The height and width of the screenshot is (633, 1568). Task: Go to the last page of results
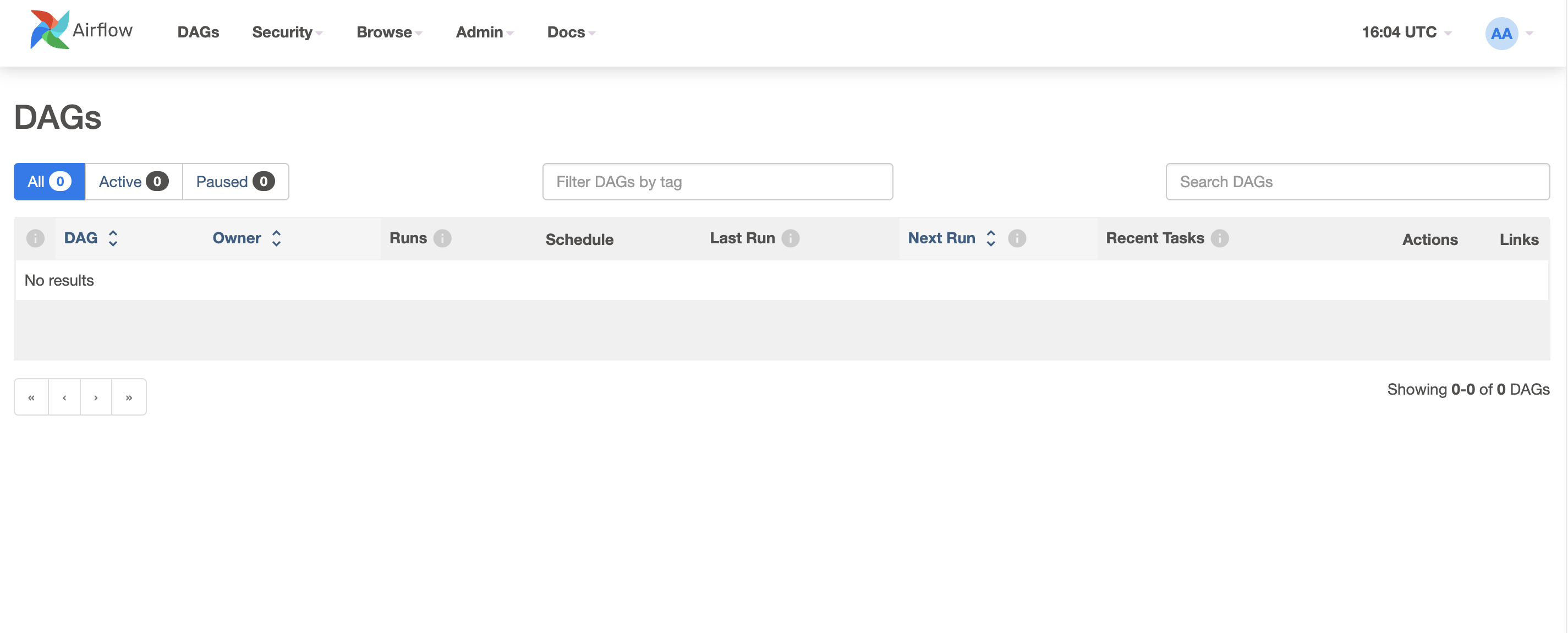[x=128, y=397]
